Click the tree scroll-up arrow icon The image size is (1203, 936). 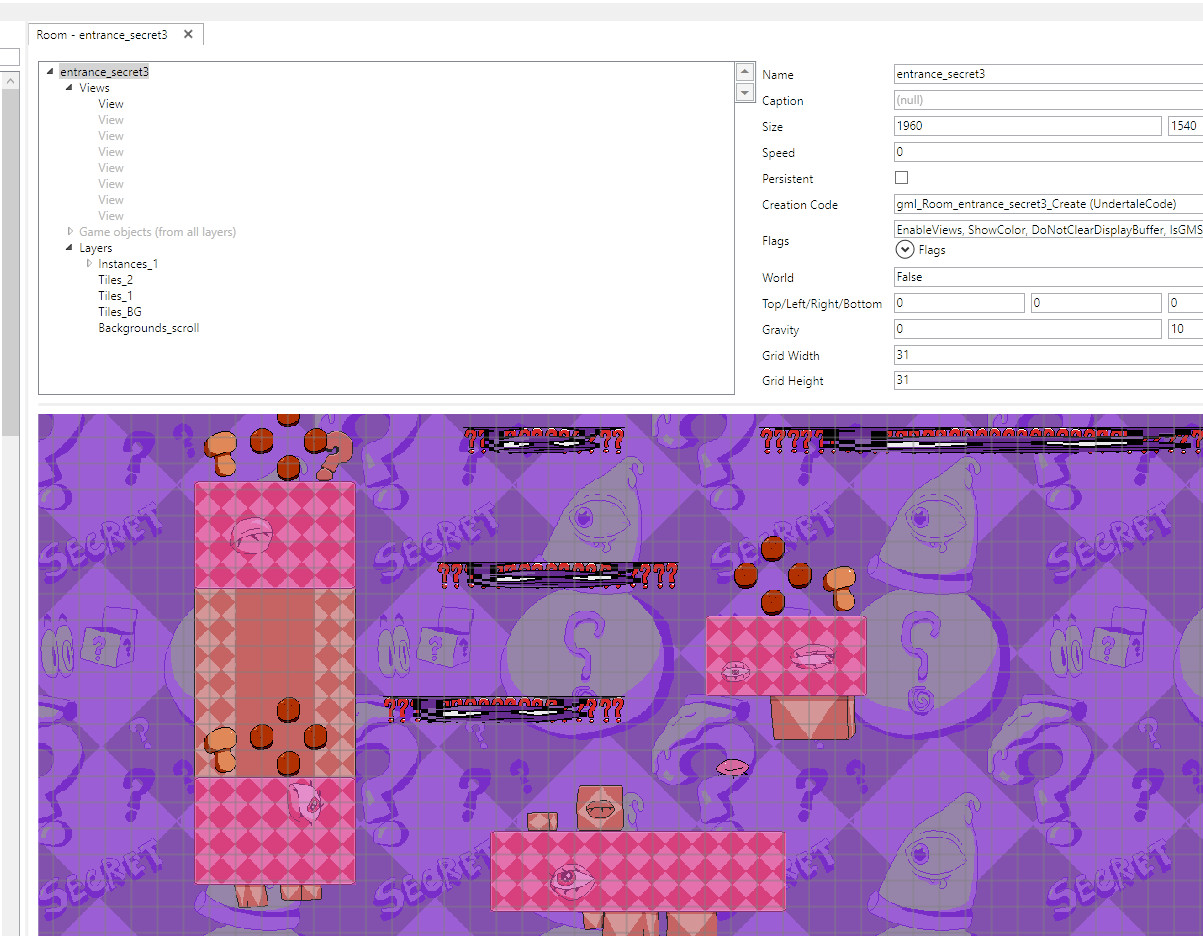click(744, 71)
